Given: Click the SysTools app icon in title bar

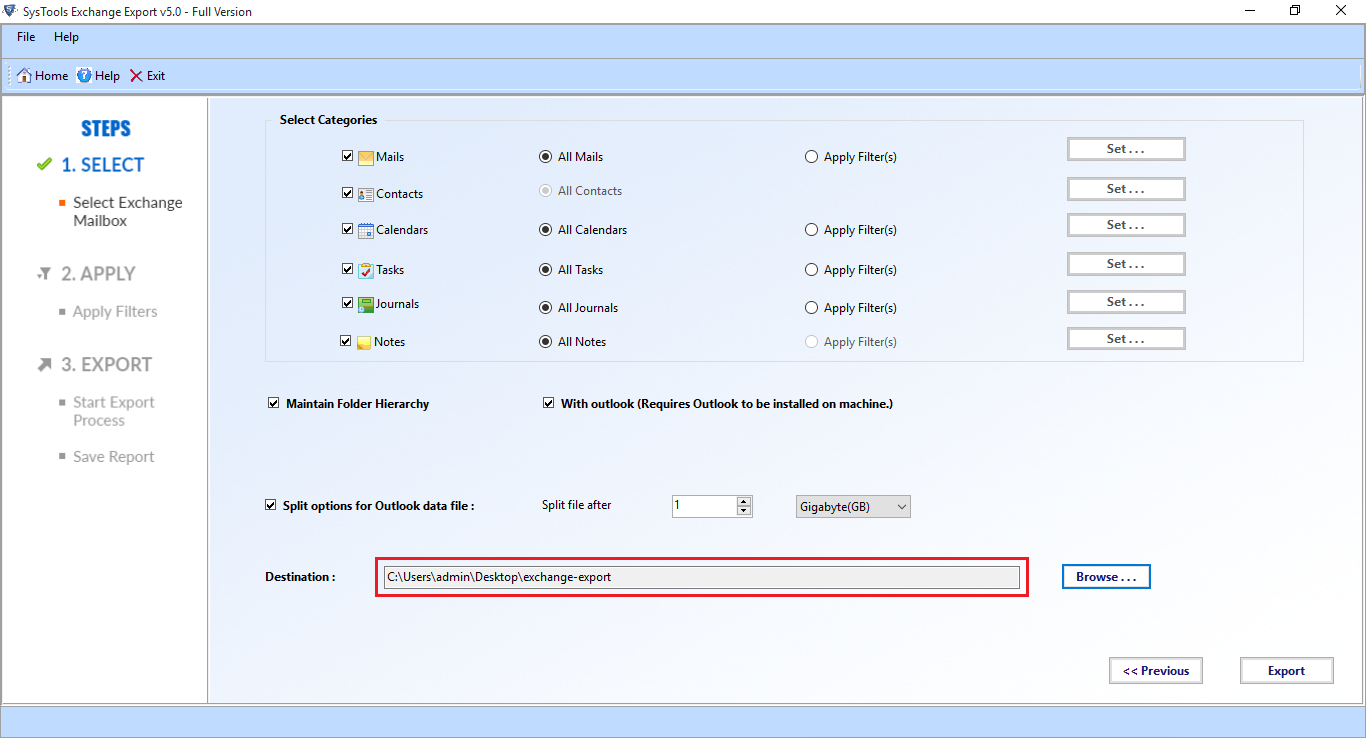Looking at the screenshot, I should [9, 11].
